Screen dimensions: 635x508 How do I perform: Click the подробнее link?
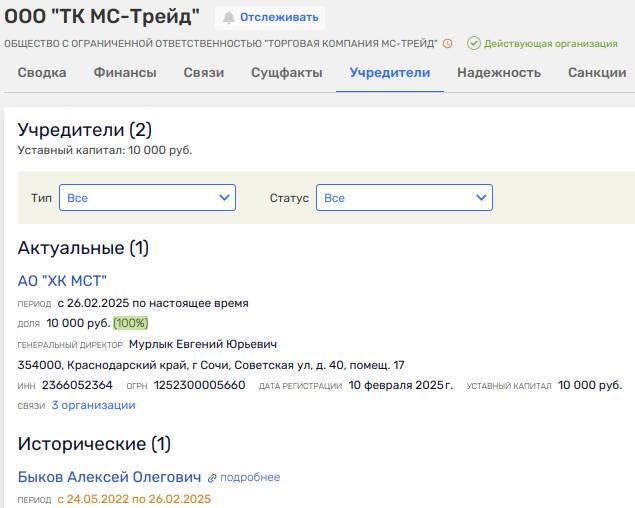click(x=250, y=477)
